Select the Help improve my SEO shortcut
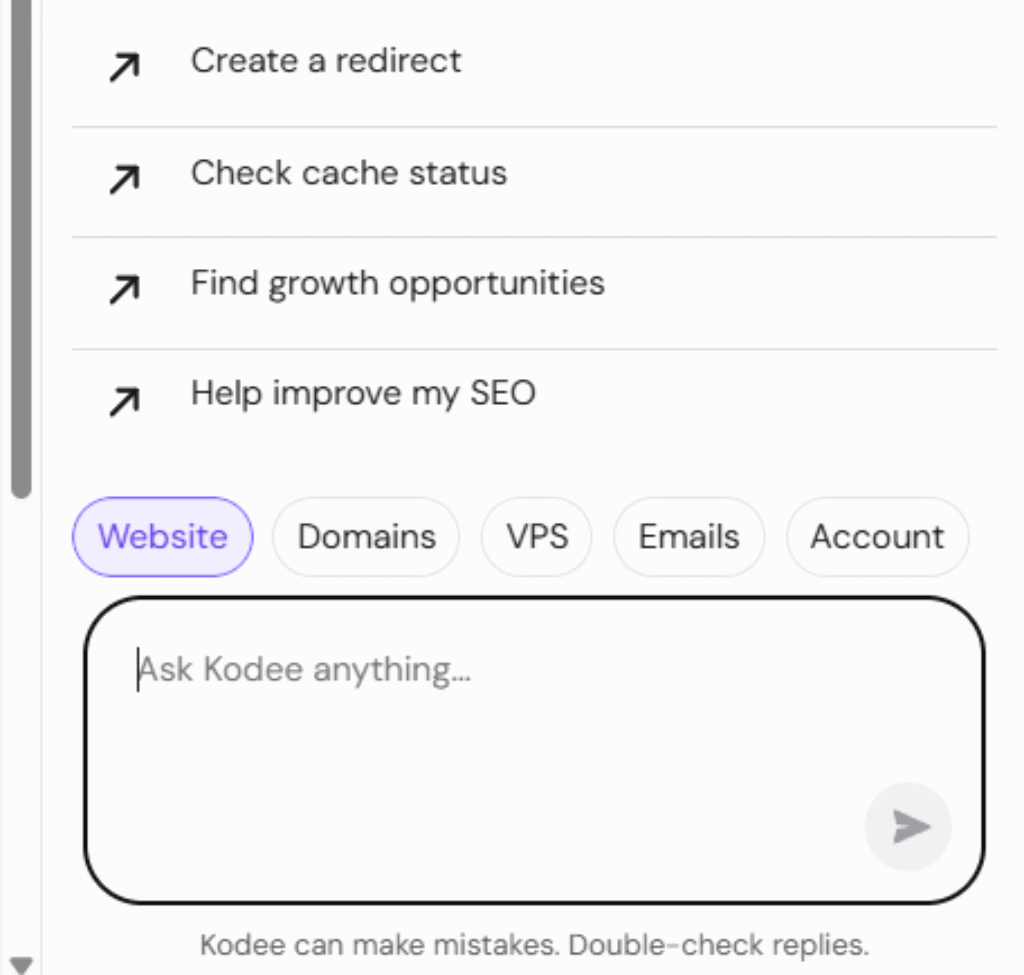Image resolution: width=1024 pixels, height=975 pixels. pos(363,393)
